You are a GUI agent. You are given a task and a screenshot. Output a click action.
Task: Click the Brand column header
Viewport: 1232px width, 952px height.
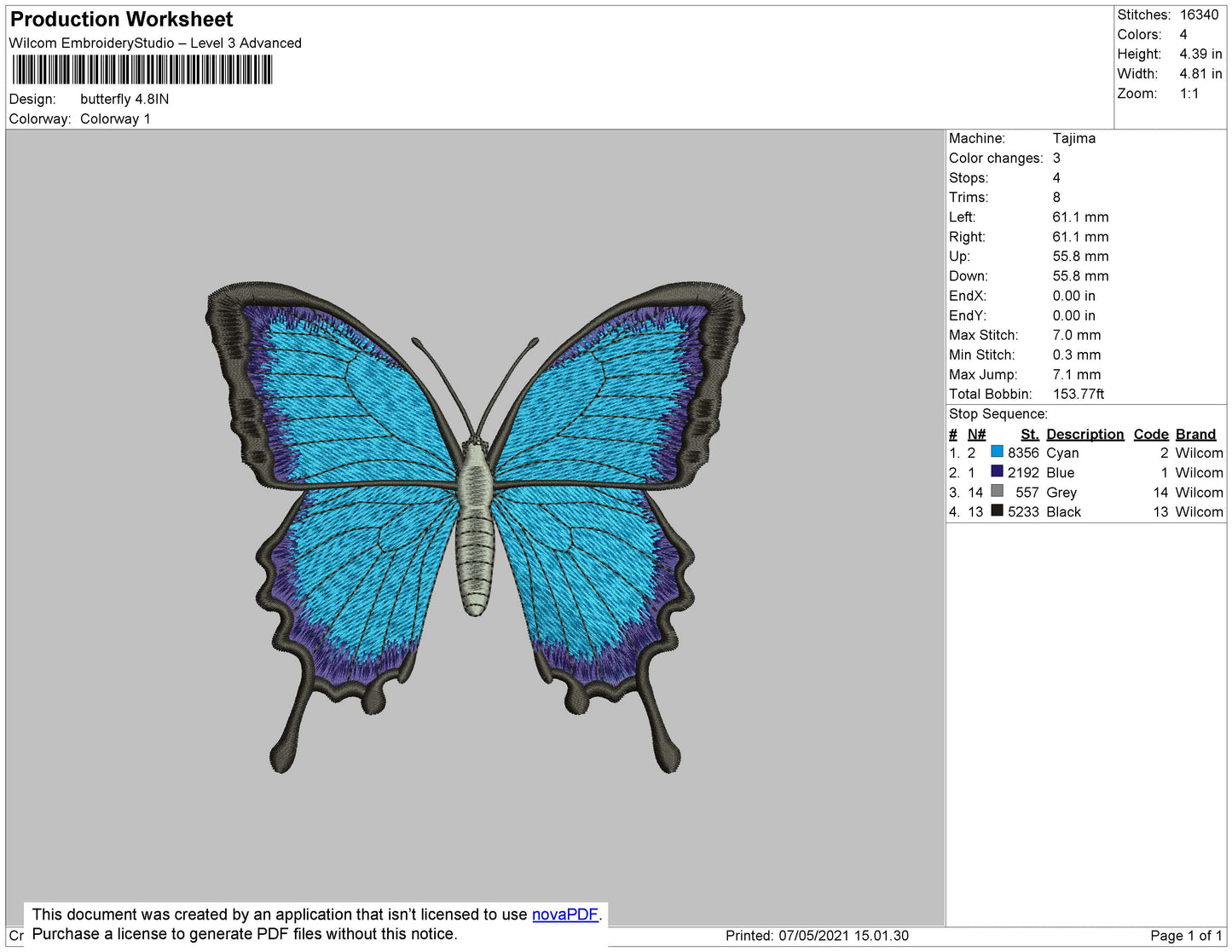1195,434
